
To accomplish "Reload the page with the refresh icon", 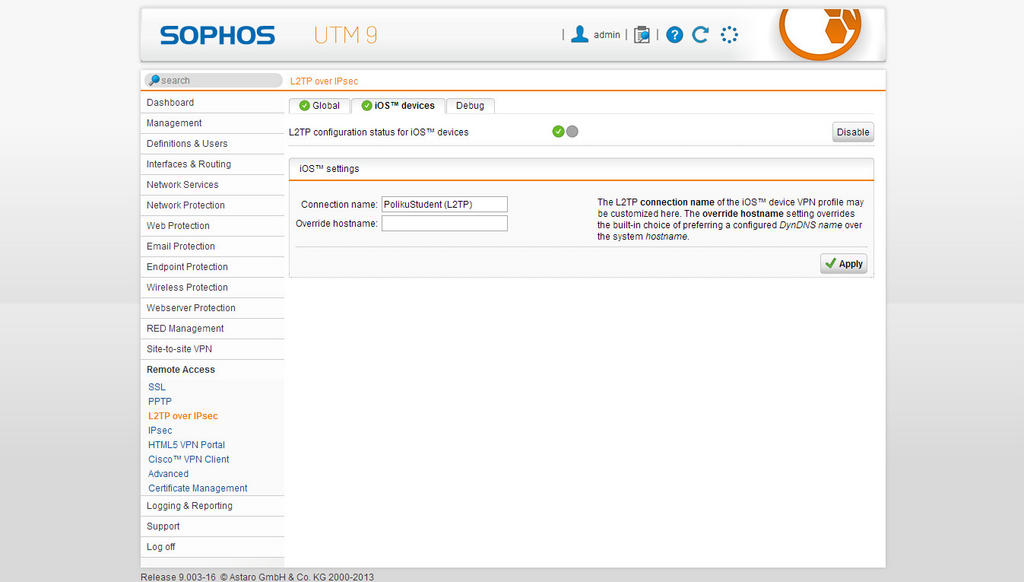I will [701, 35].
